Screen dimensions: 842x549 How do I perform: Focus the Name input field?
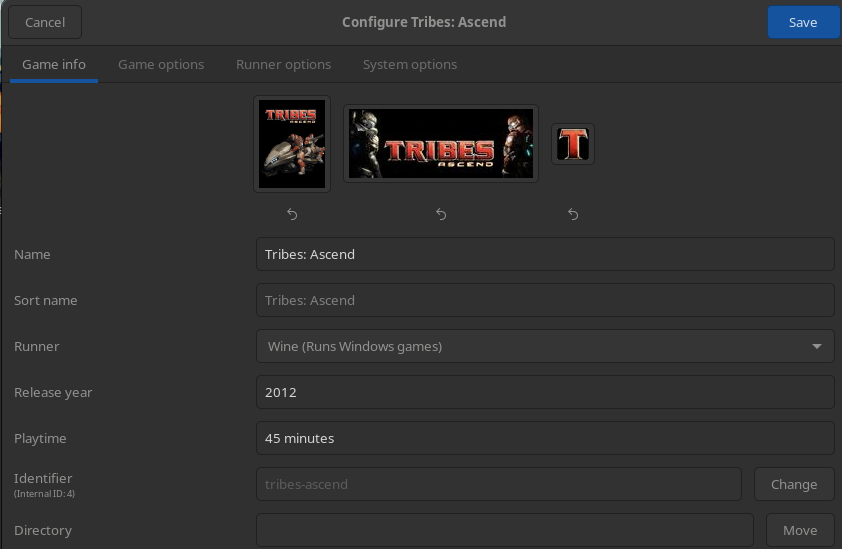click(x=545, y=254)
